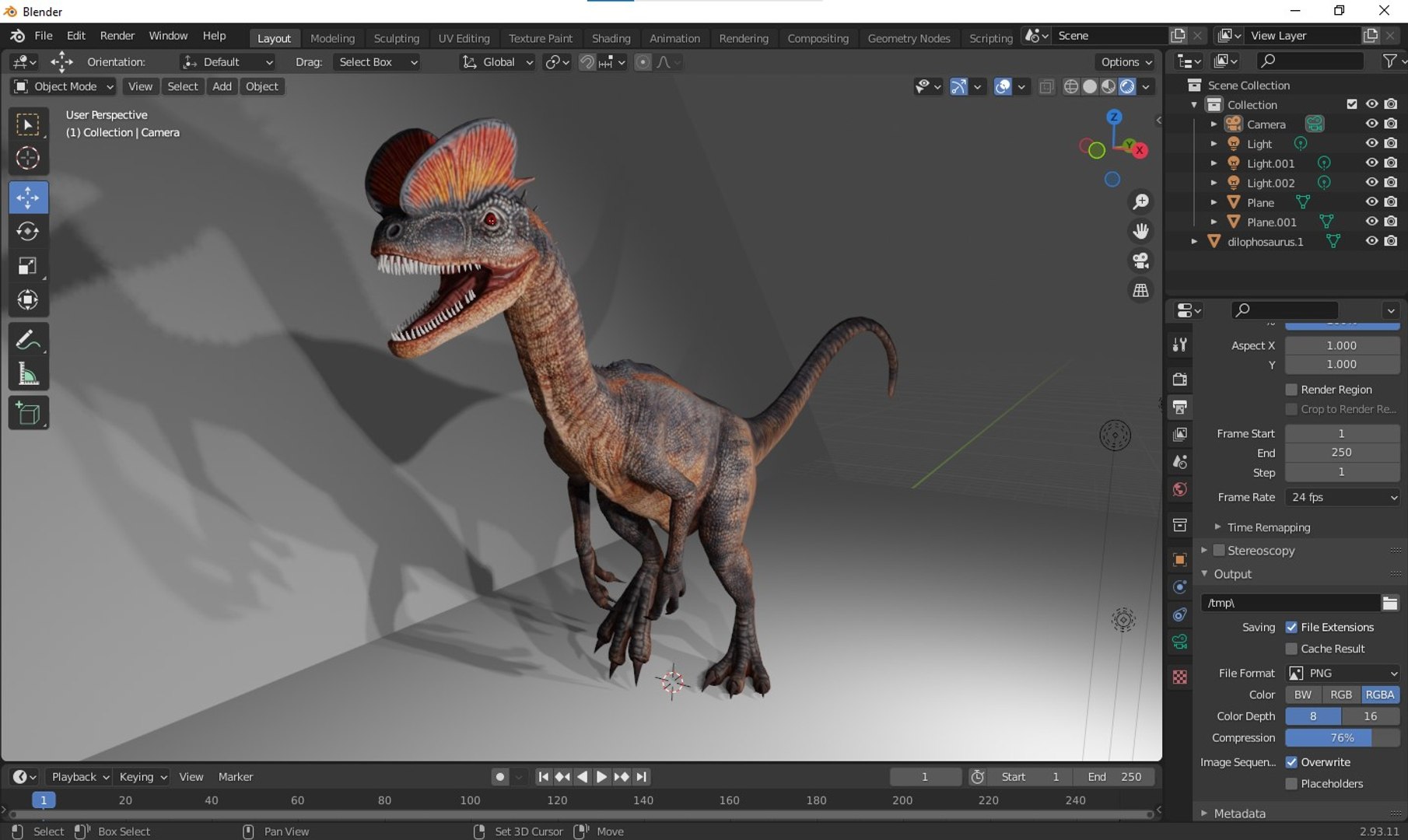Select the Cursor tool in toolbar

(x=28, y=159)
